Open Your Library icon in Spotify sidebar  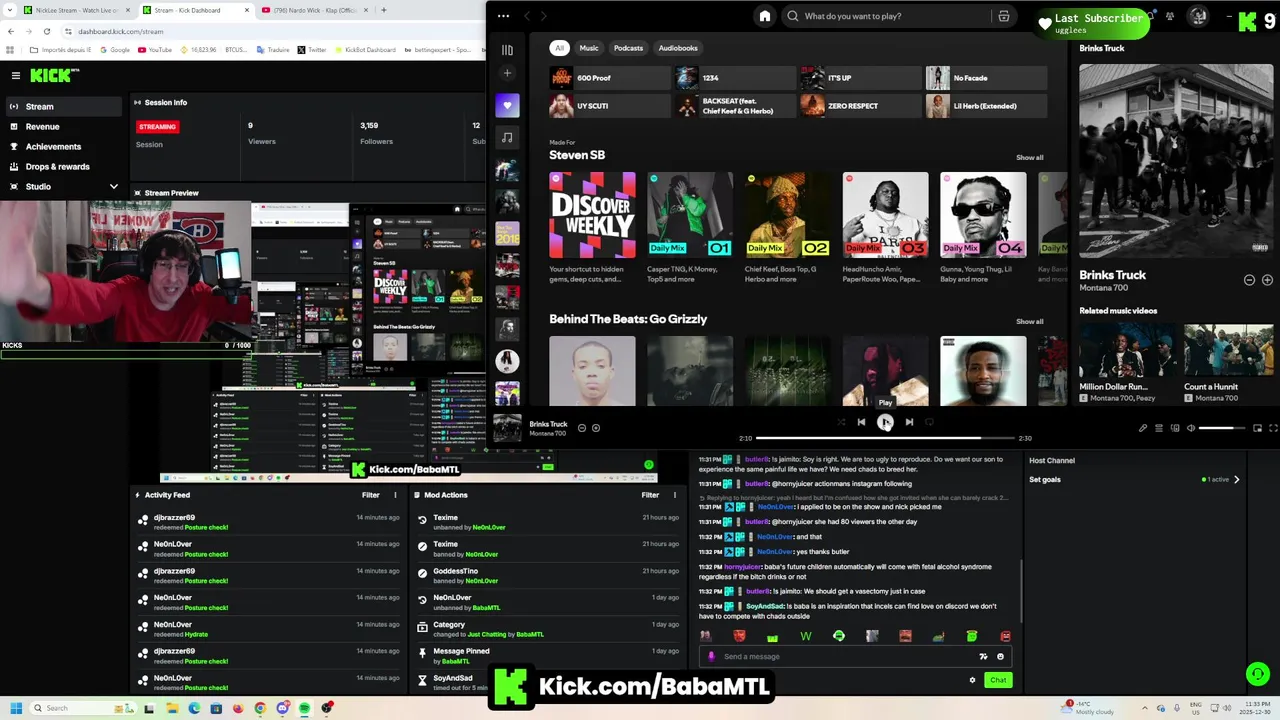coord(507,49)
